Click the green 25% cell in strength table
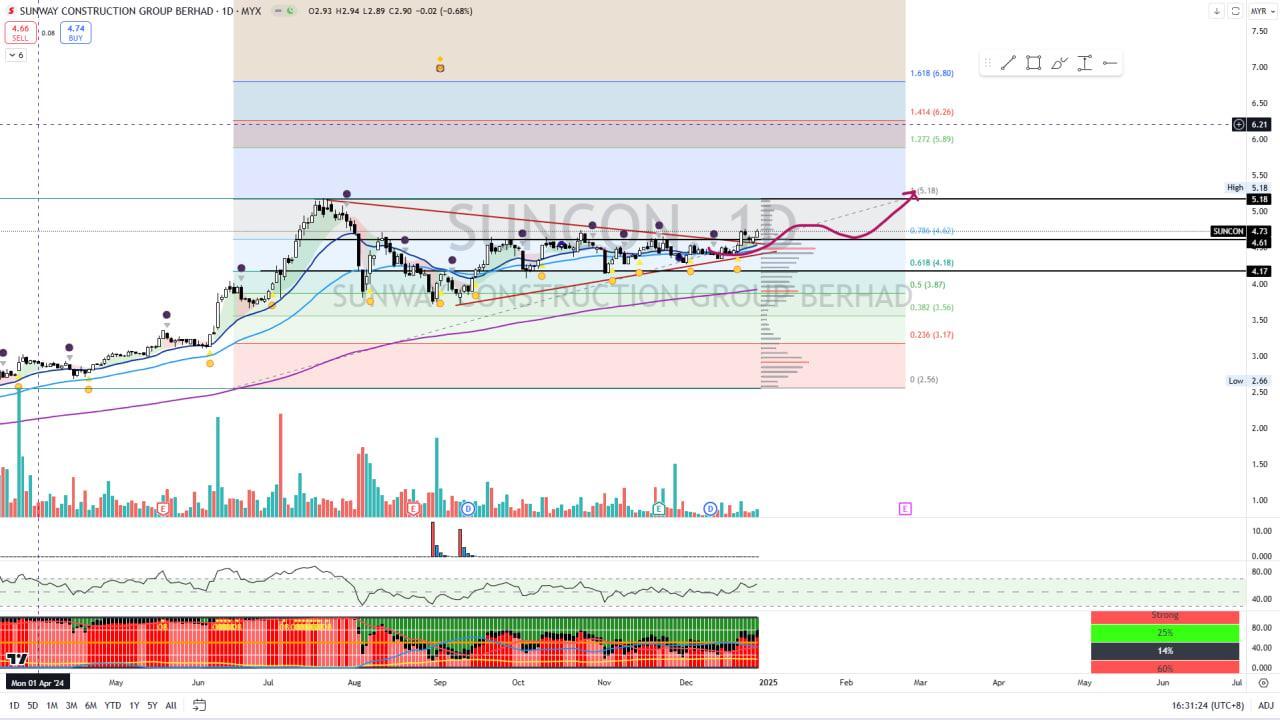Screen dimensions: 1280x720 (x=1165, y=633)
